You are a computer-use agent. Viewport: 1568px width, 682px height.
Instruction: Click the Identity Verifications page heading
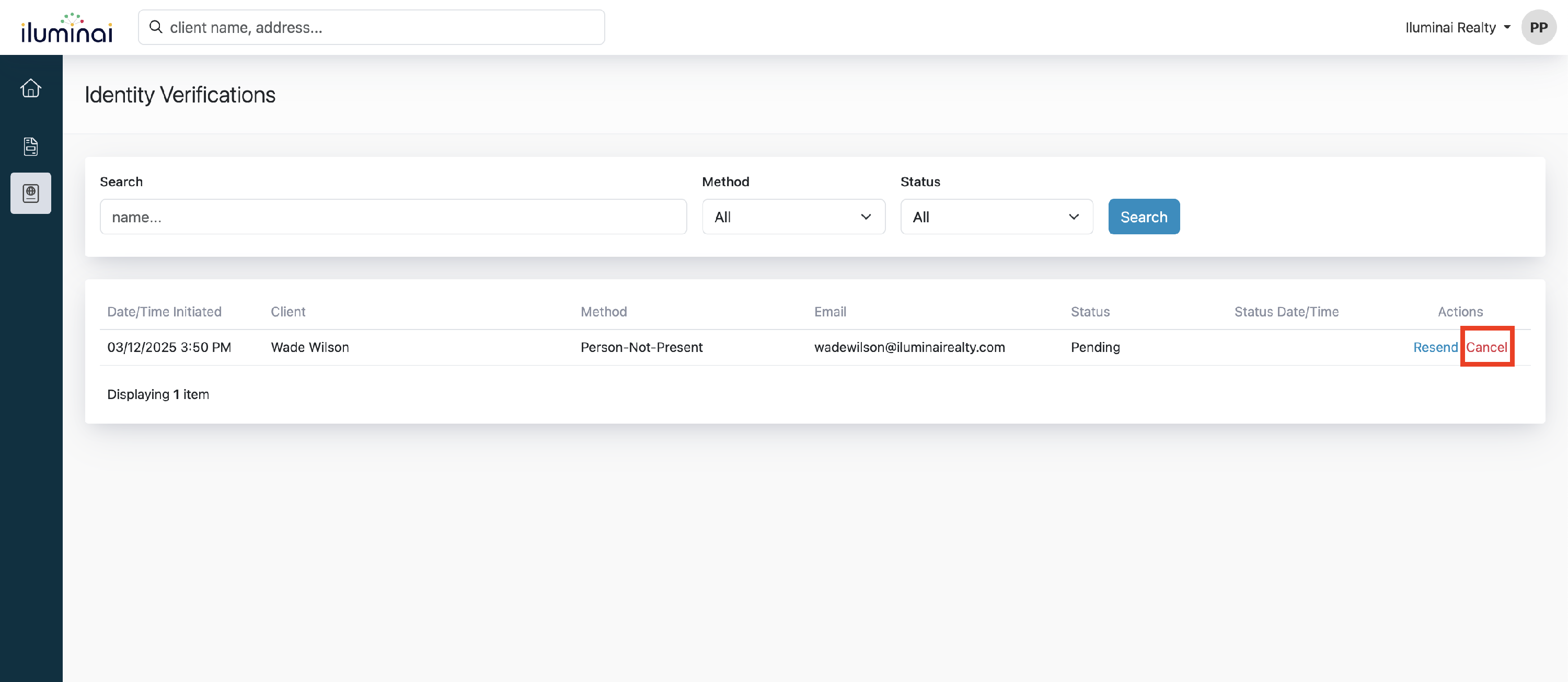180,95
